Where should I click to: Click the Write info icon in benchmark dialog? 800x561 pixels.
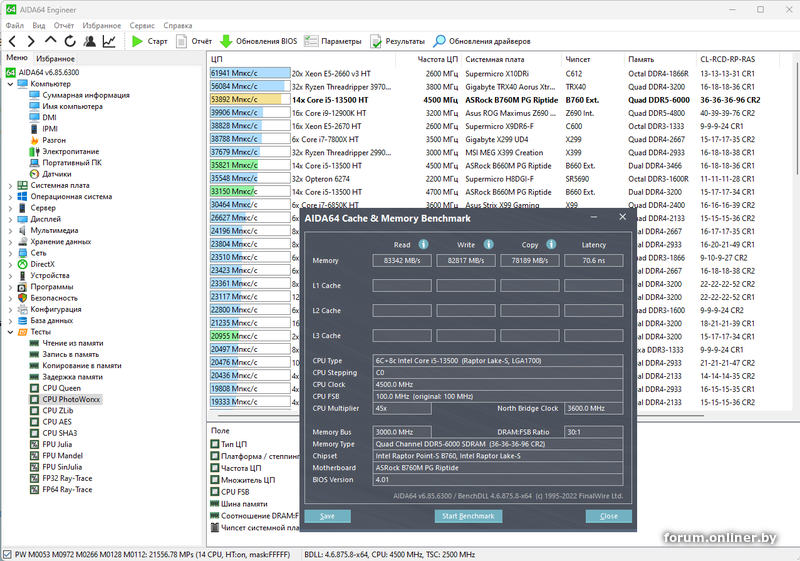(x=488, y=244)
